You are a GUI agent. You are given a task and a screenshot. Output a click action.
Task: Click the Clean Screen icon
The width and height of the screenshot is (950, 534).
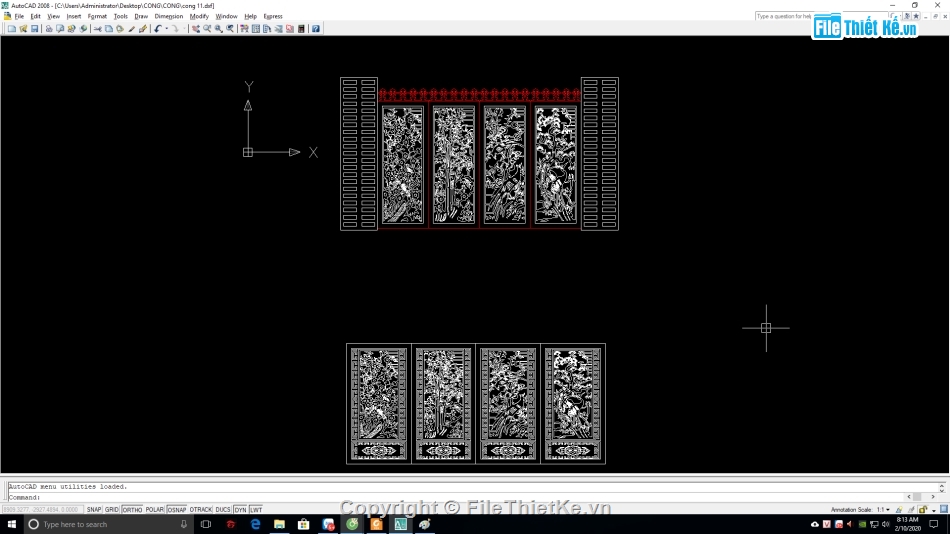tap(943, 510)
